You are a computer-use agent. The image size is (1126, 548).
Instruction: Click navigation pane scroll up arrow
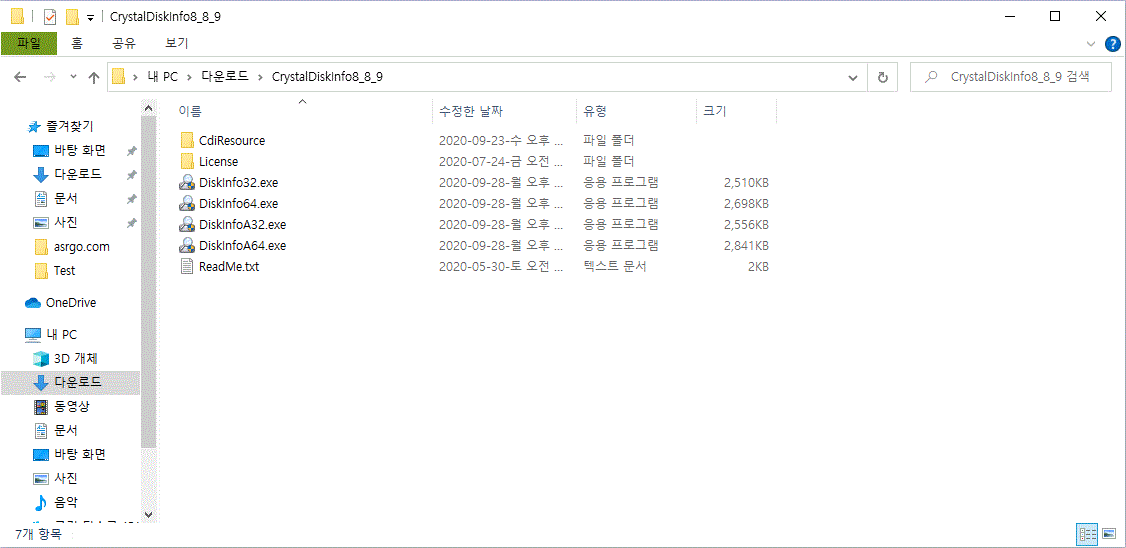[x=148, y=108]
